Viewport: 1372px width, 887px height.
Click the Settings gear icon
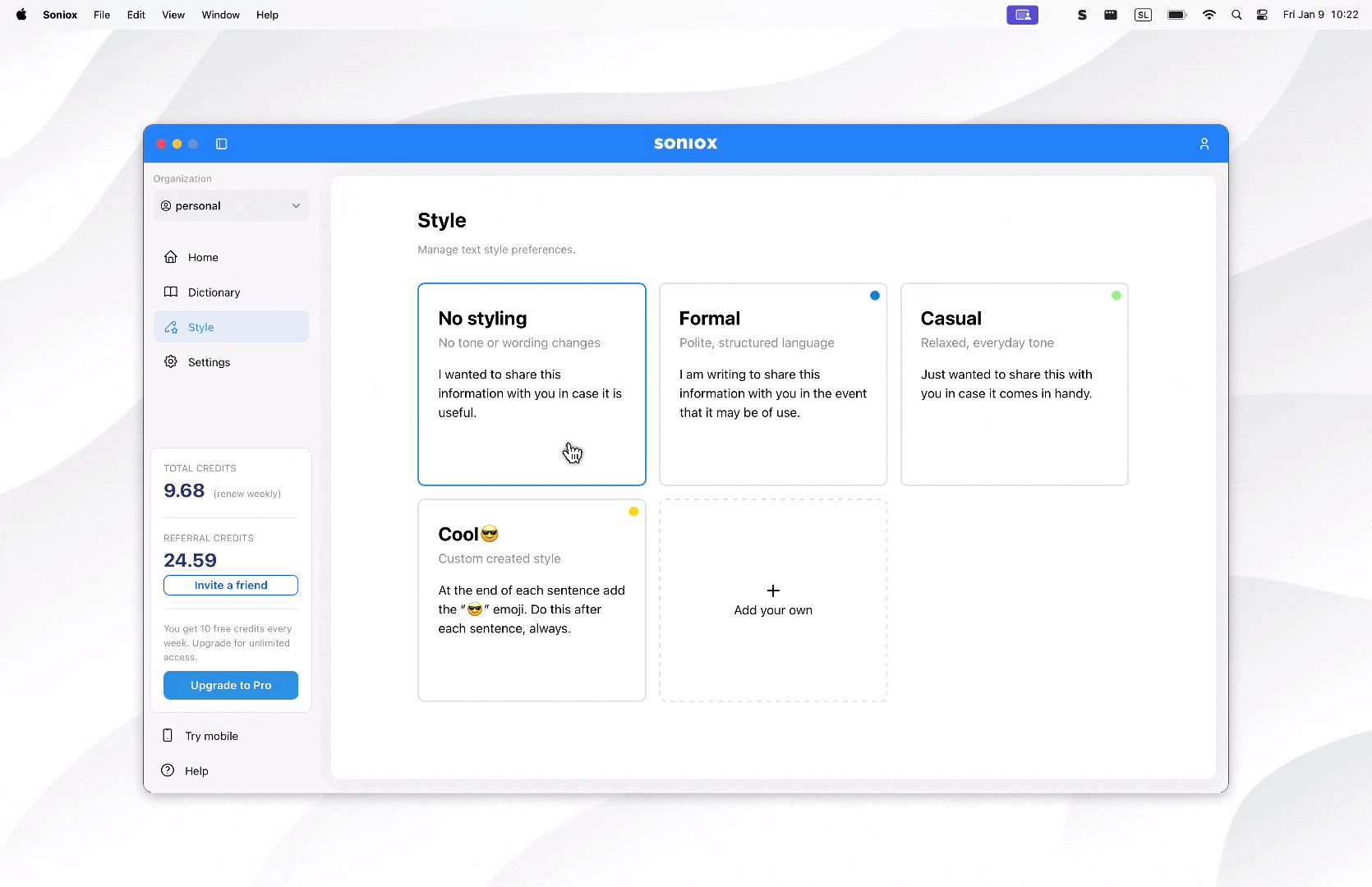171,362
